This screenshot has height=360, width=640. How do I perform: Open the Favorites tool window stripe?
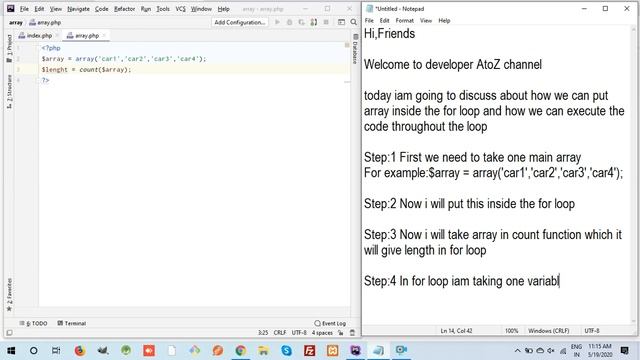pos(9,294)
